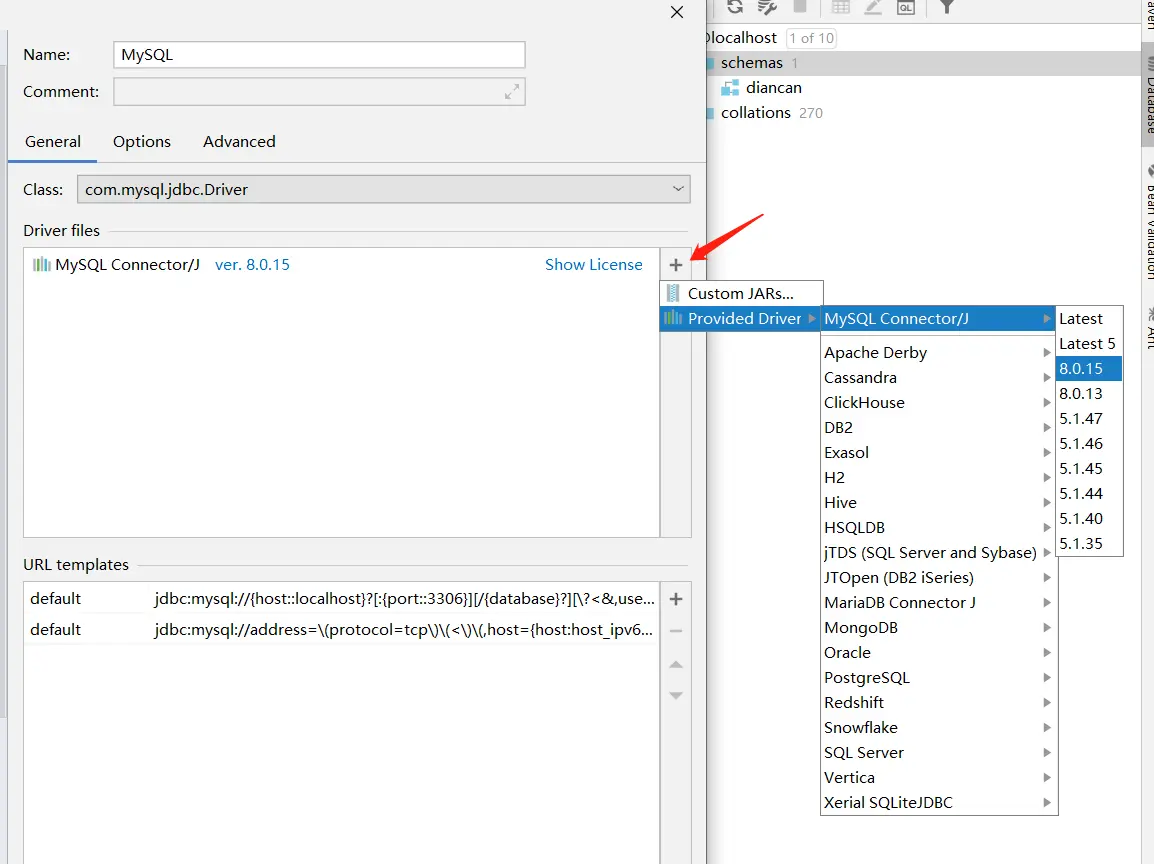Close the driver dialog with X icon
This screenshot has height=864, width=1154.
click(x=677, y=12)
